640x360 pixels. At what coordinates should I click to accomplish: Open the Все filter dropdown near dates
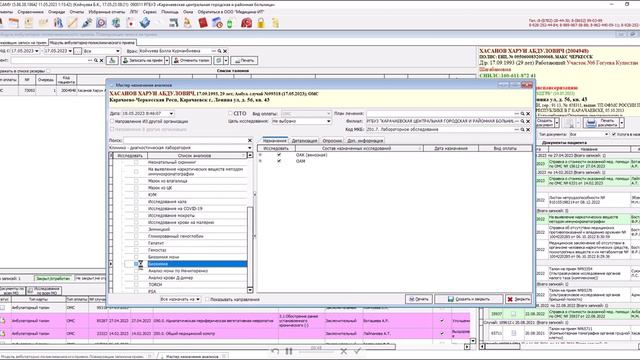coord(118,51)
